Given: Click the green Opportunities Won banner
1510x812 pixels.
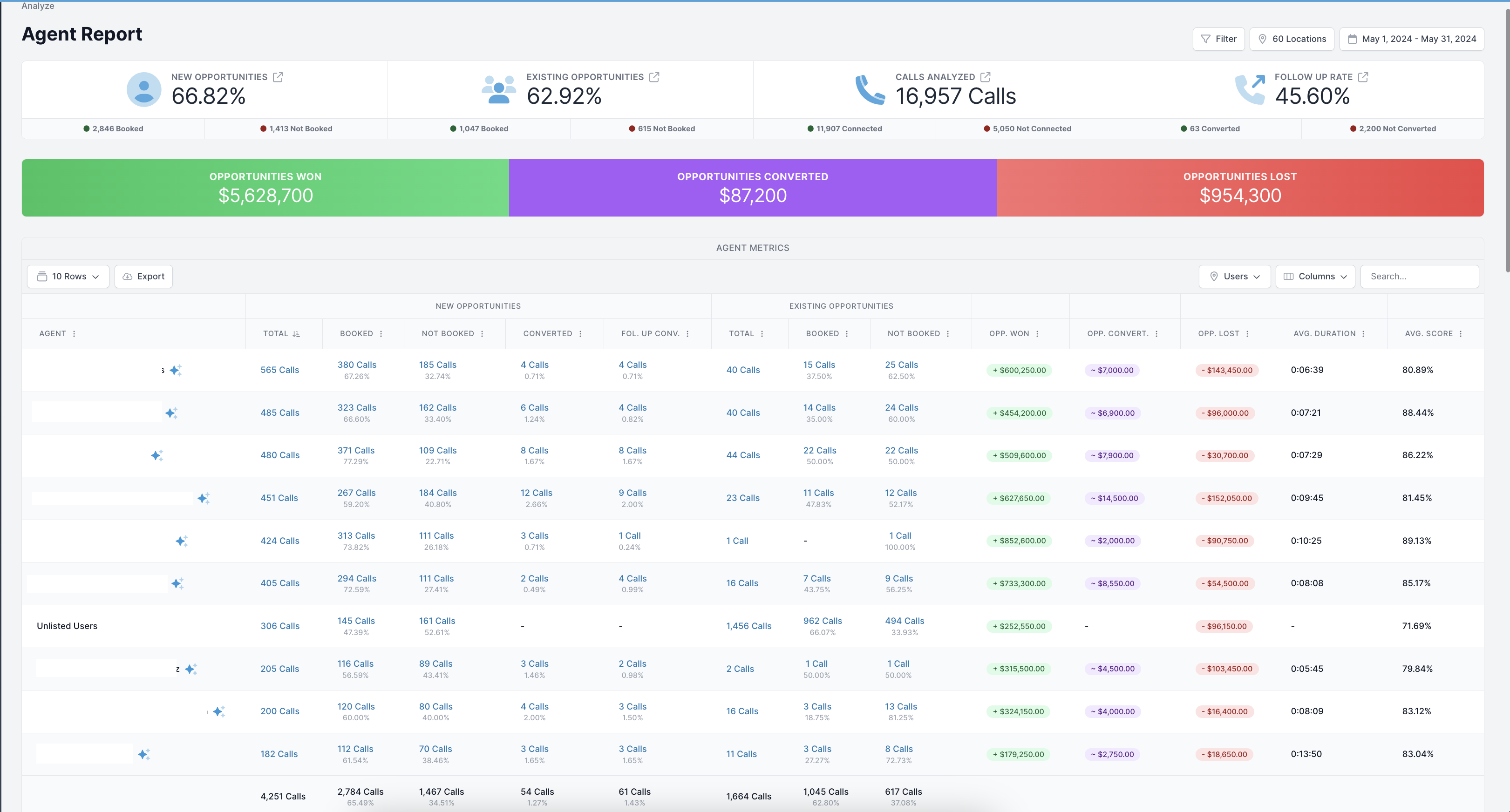Looking at the screenshot, I should (265, 188).
